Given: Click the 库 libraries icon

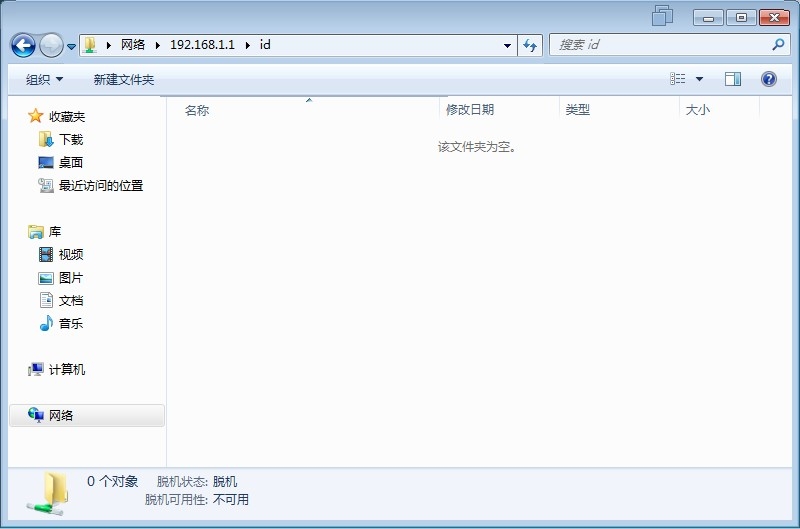Looking at the screenshot, I should click(35, 232).
